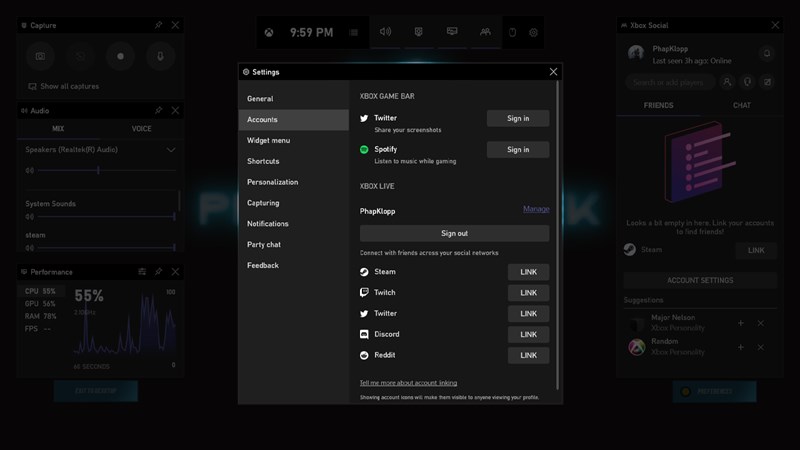800x450 pixels.
Task: Select CPU 55% in Performance widget
Action: pyautogui.click(x=40, y=291)
